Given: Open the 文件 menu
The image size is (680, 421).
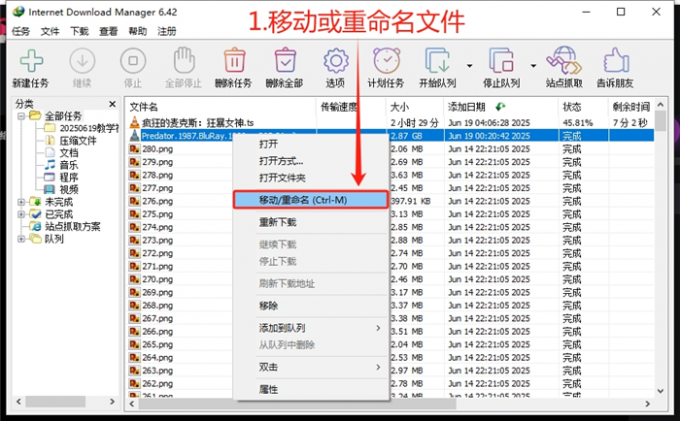Looking at the screenshot, I should click(50, 31).
